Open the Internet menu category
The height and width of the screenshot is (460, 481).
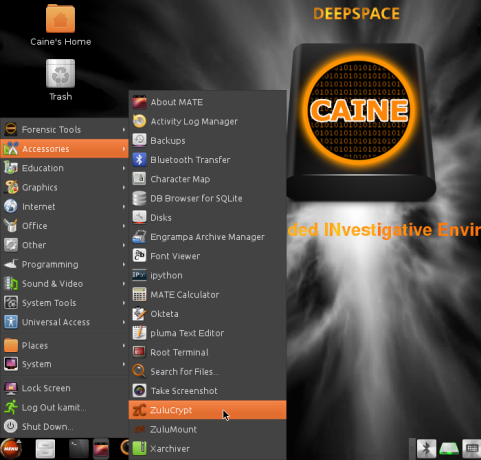65,207
